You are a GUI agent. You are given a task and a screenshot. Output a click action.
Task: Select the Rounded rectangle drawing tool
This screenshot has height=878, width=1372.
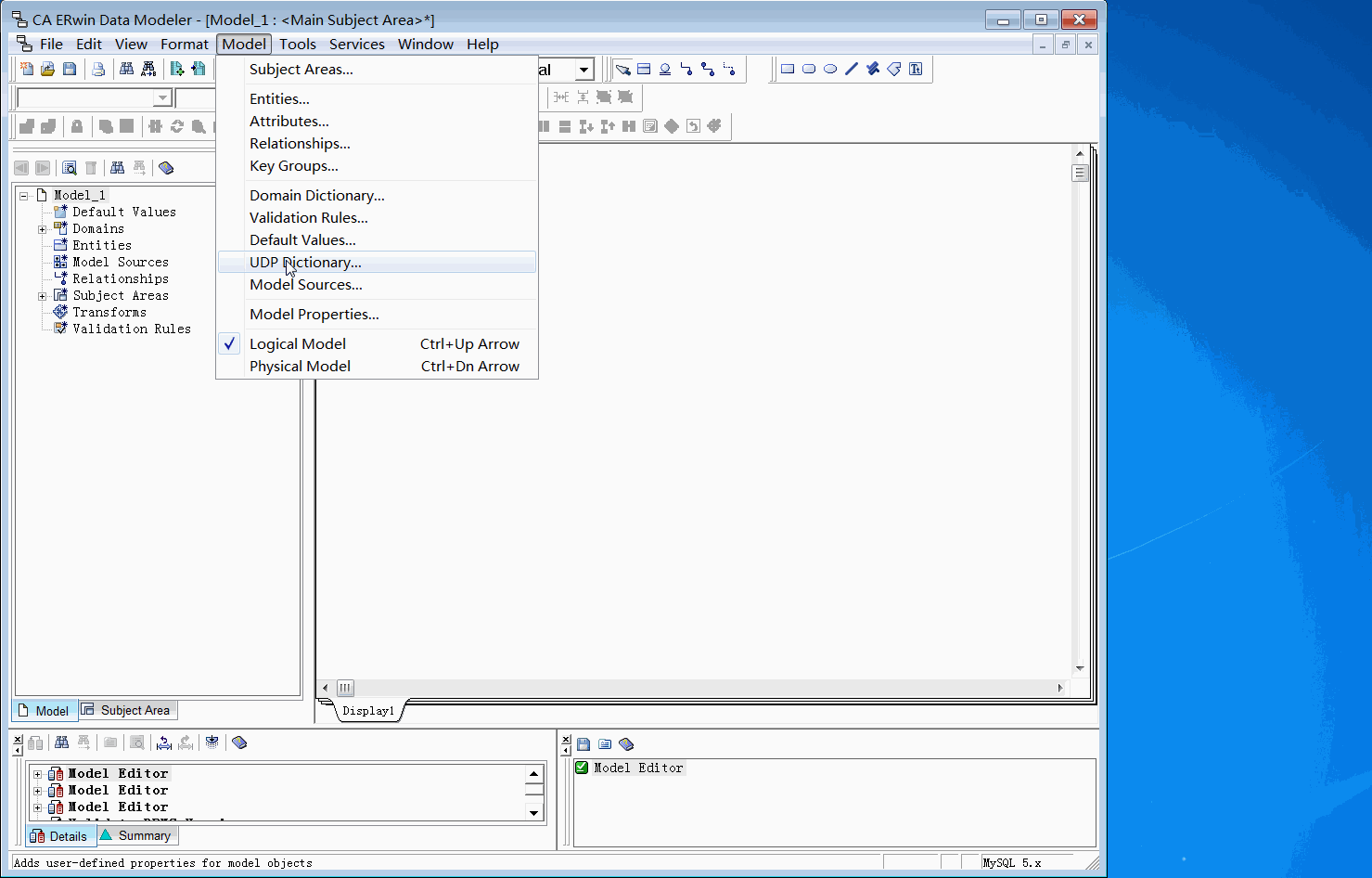pyautogui.click(x=809, y=69)
